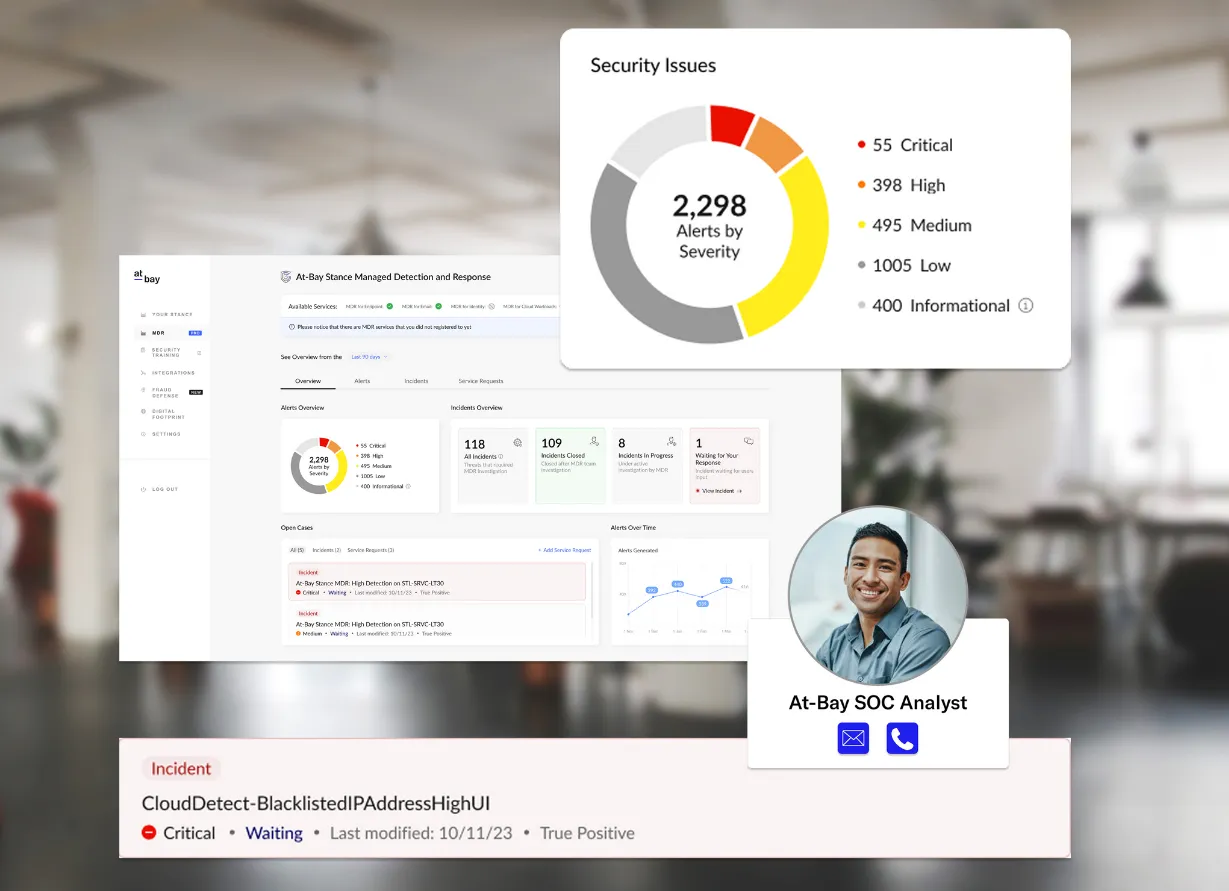Click the chat icon on Waiting for Your Response card
Viewport: 1229px width, 891px height.
click(749, 441)
